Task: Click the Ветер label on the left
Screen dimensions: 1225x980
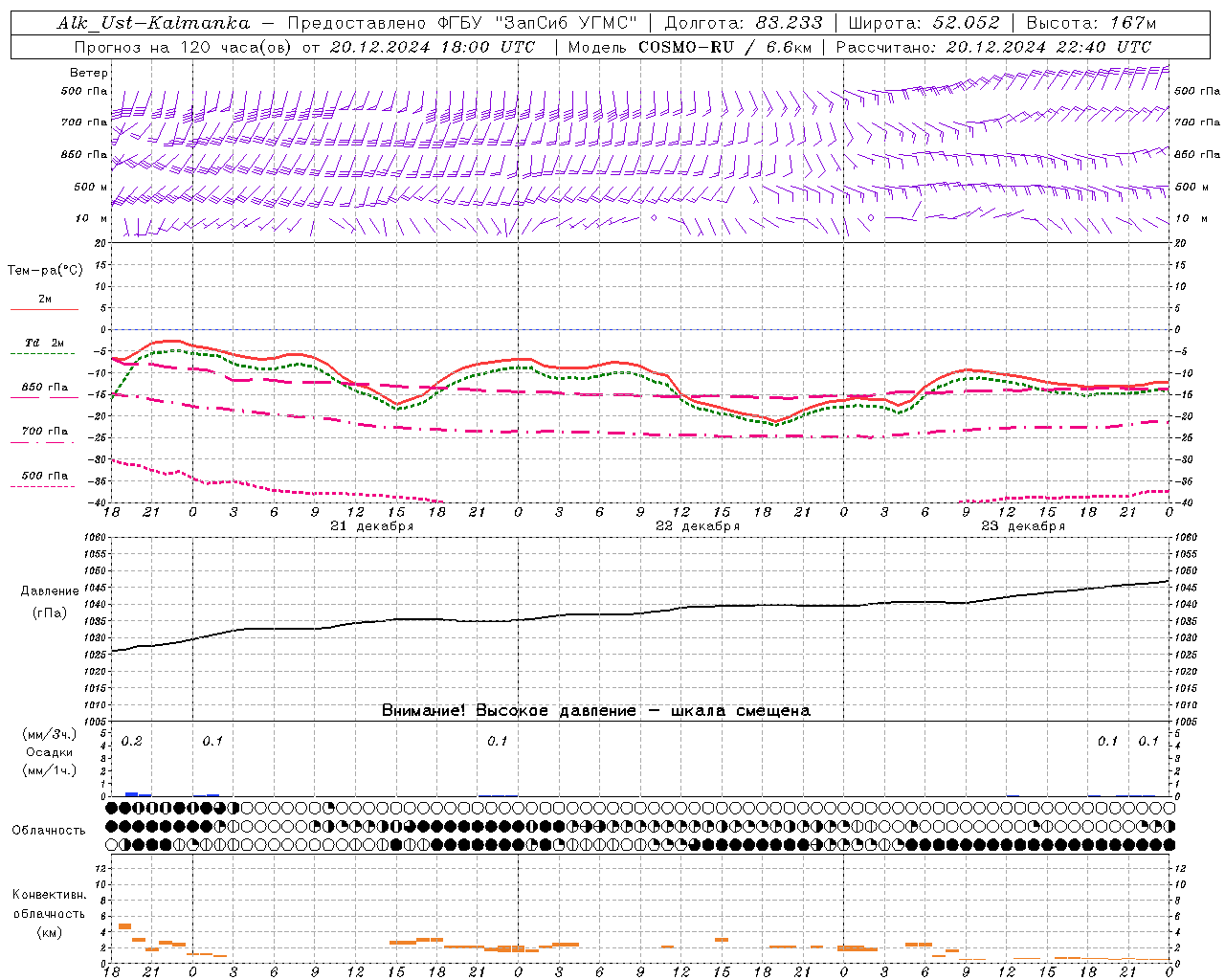Action: [89, 73]
